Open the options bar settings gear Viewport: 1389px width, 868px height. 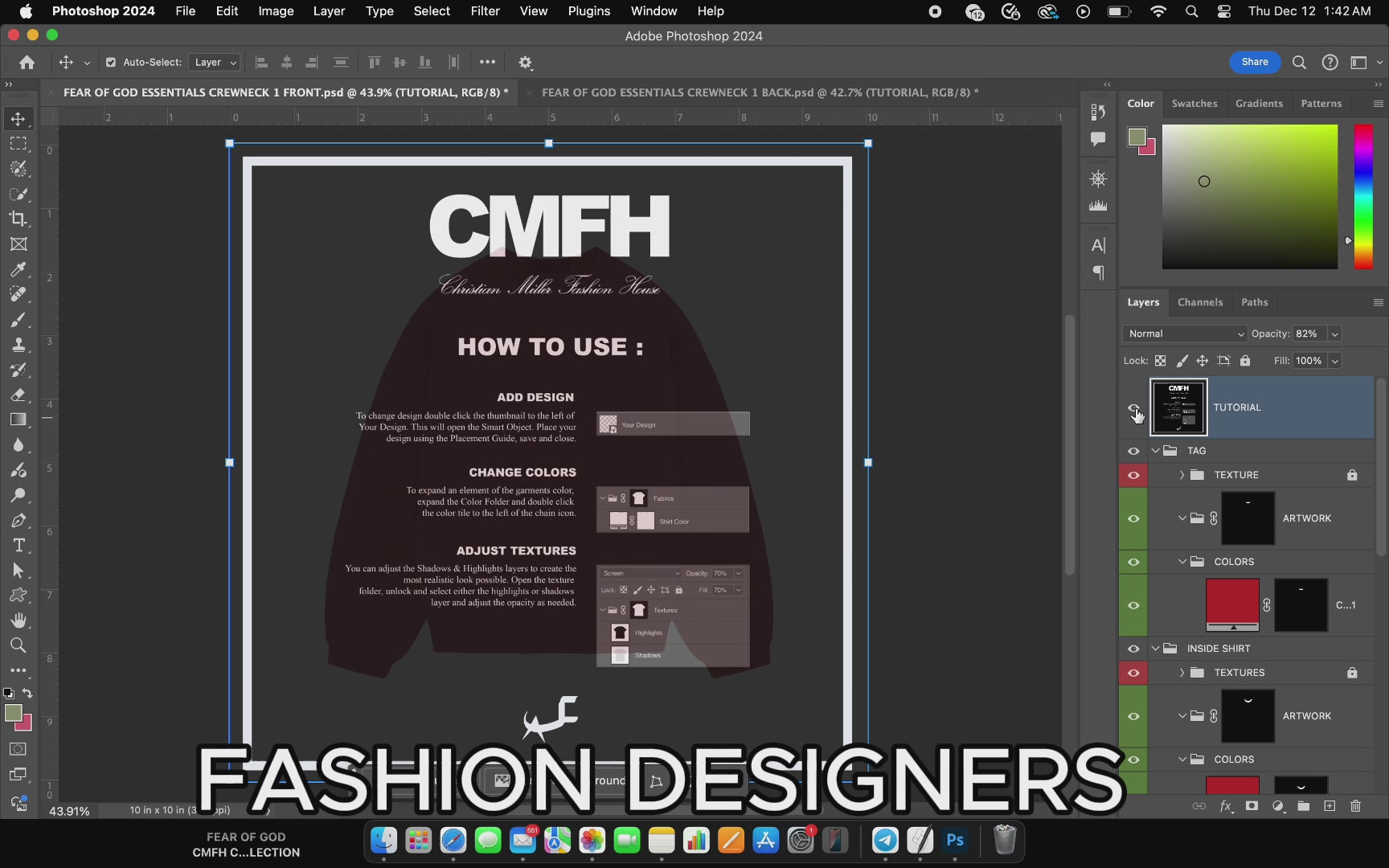click(x=525, y=63)
